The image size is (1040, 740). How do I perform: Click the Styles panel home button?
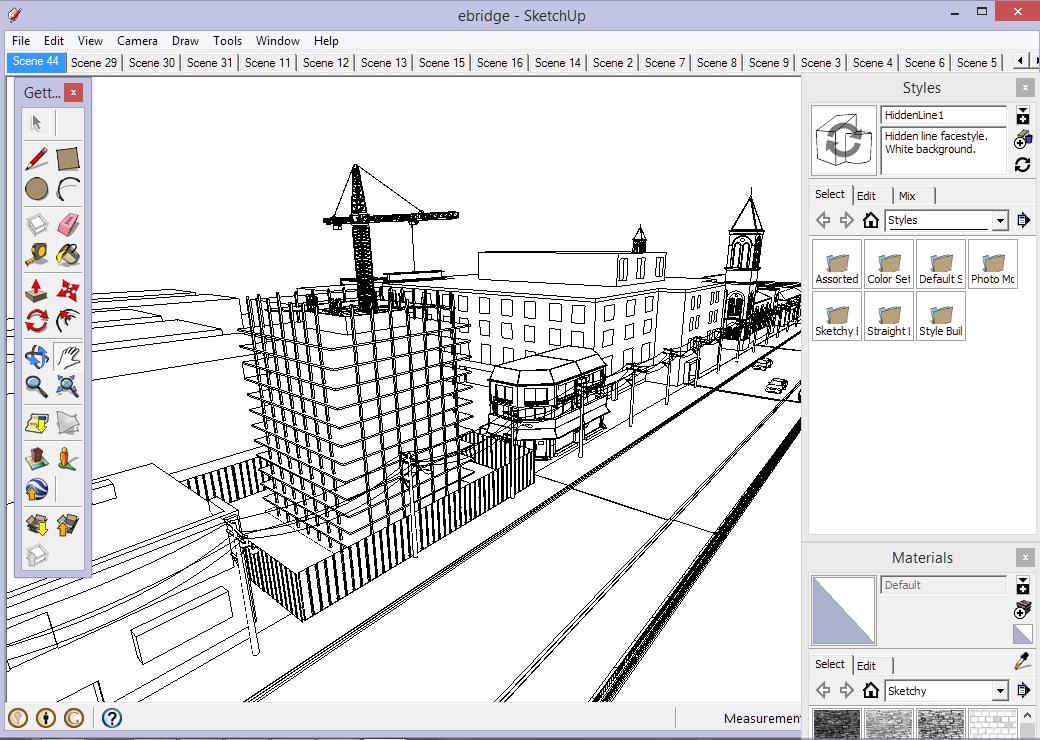click(871, 220)
